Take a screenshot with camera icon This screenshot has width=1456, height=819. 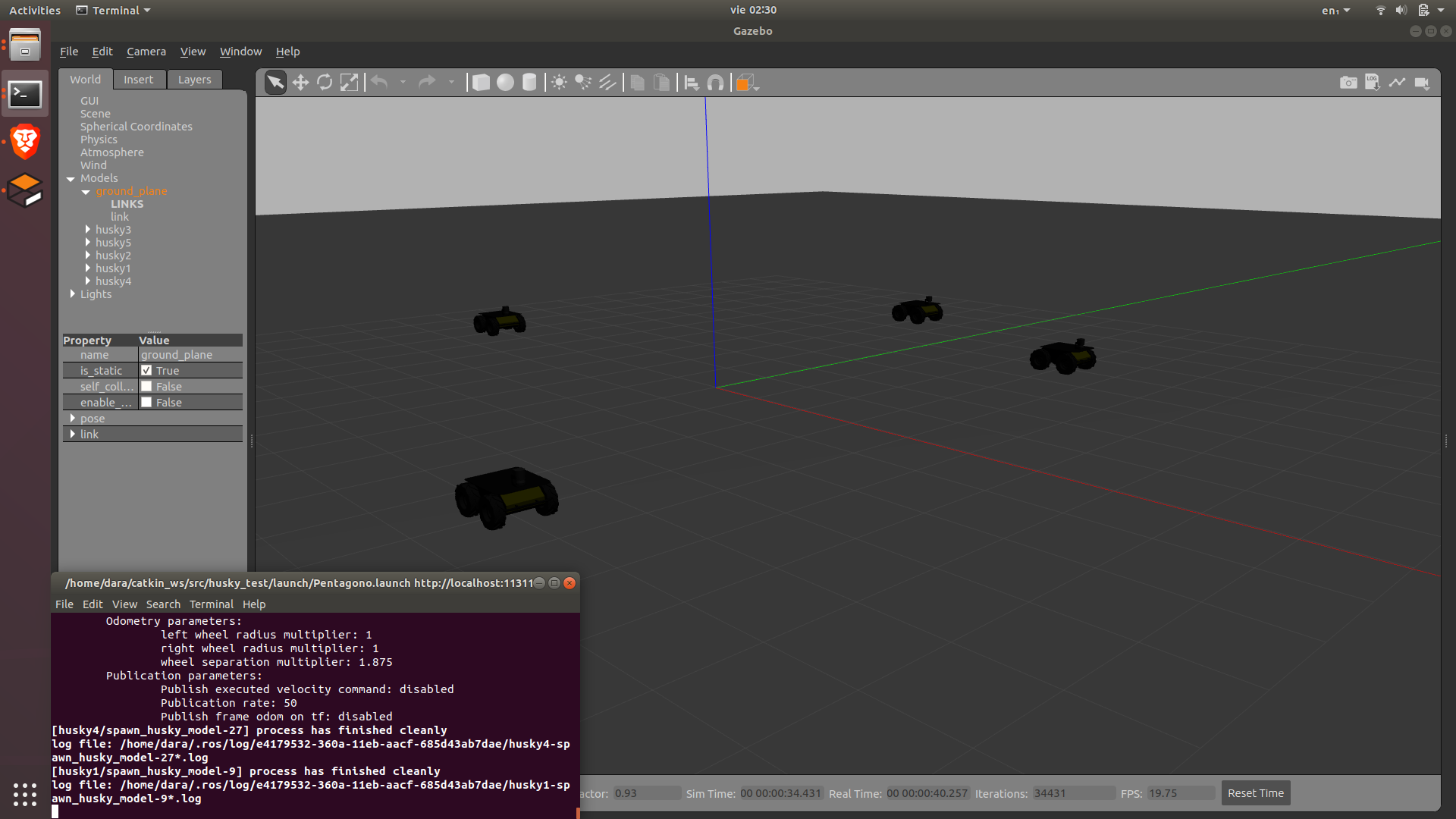coord(1348,83)
